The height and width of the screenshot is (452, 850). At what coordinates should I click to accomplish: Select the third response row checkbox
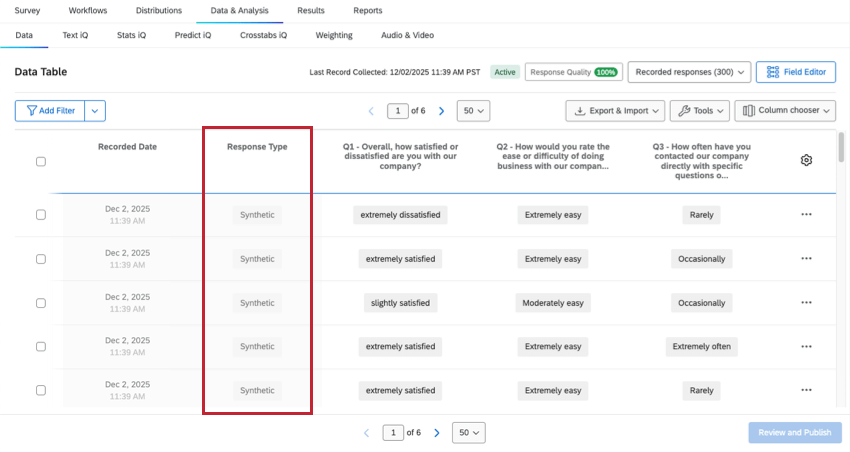point(41,303)
